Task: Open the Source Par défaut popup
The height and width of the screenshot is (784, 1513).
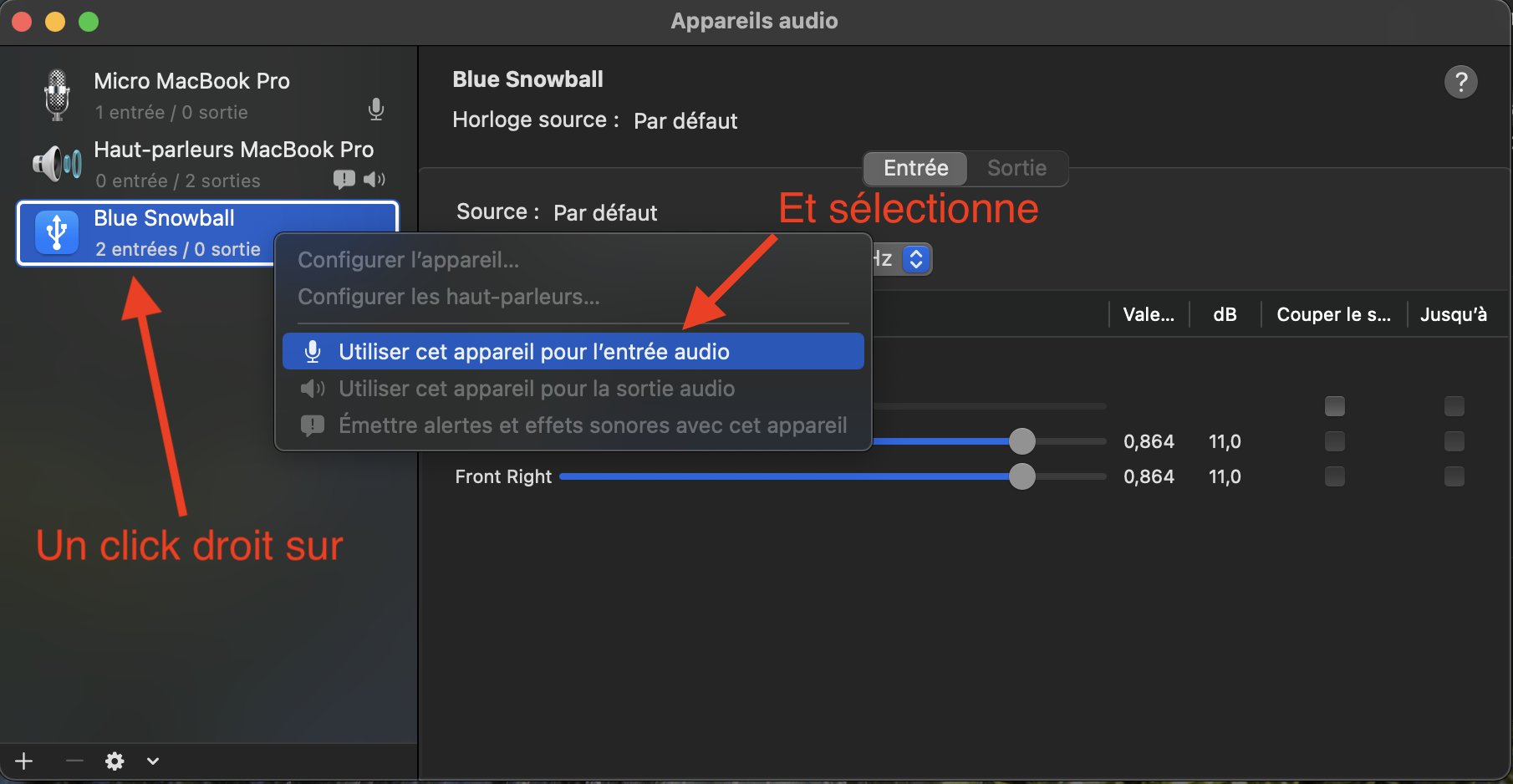Action: tap(605, 213)
